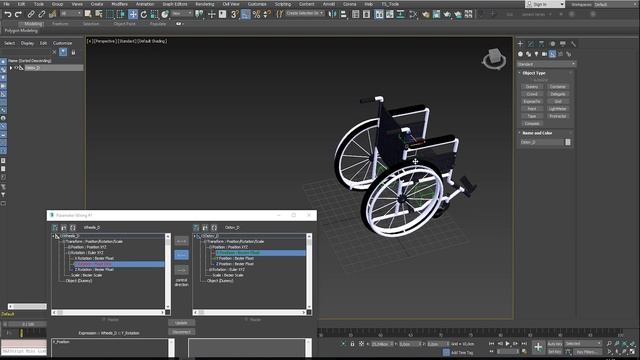The image size is (640, 360).
Task: Open the Curve Editor from the toolbar
Action: pos(390,14)
